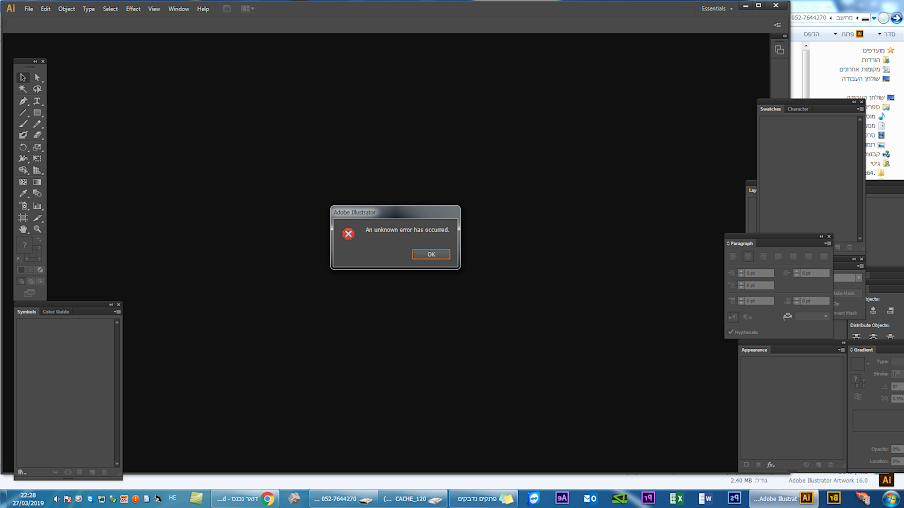904x508 pixels.
Task: Toggle the Hyphenate checkbox
Action: [731, 332]
